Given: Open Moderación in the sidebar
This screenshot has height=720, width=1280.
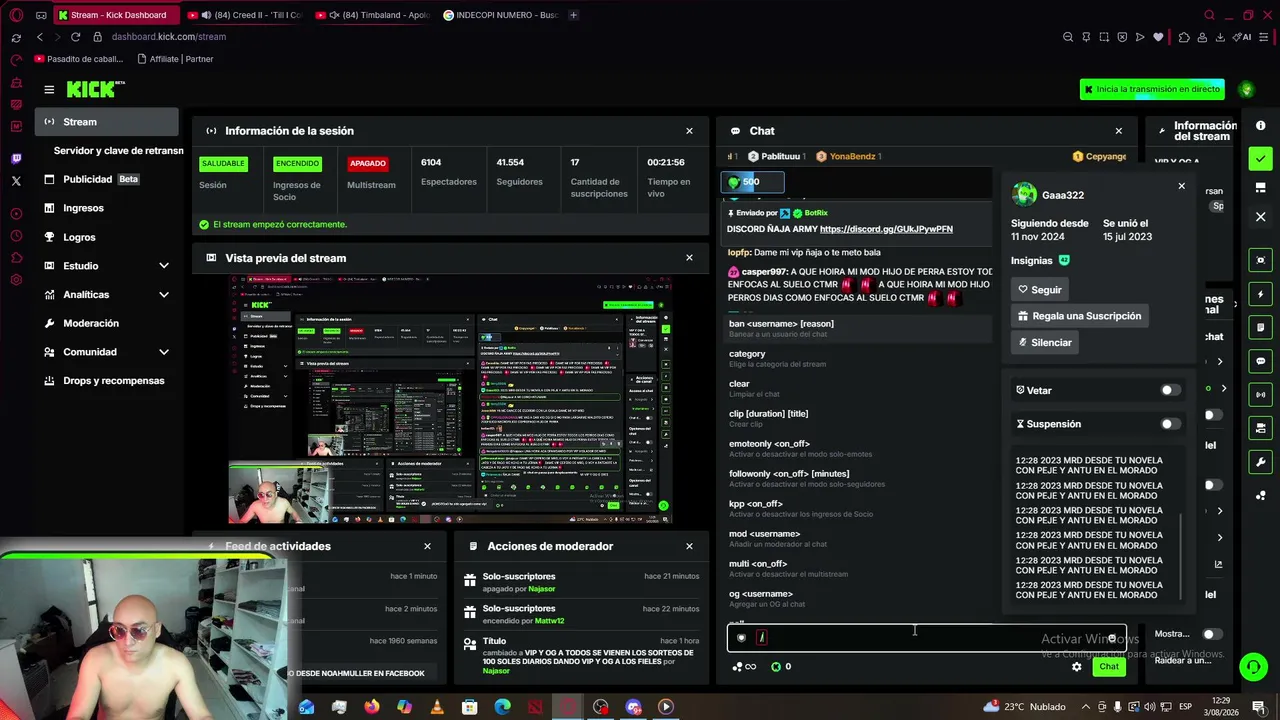Looking at the screenshot, I should point(106,323).
